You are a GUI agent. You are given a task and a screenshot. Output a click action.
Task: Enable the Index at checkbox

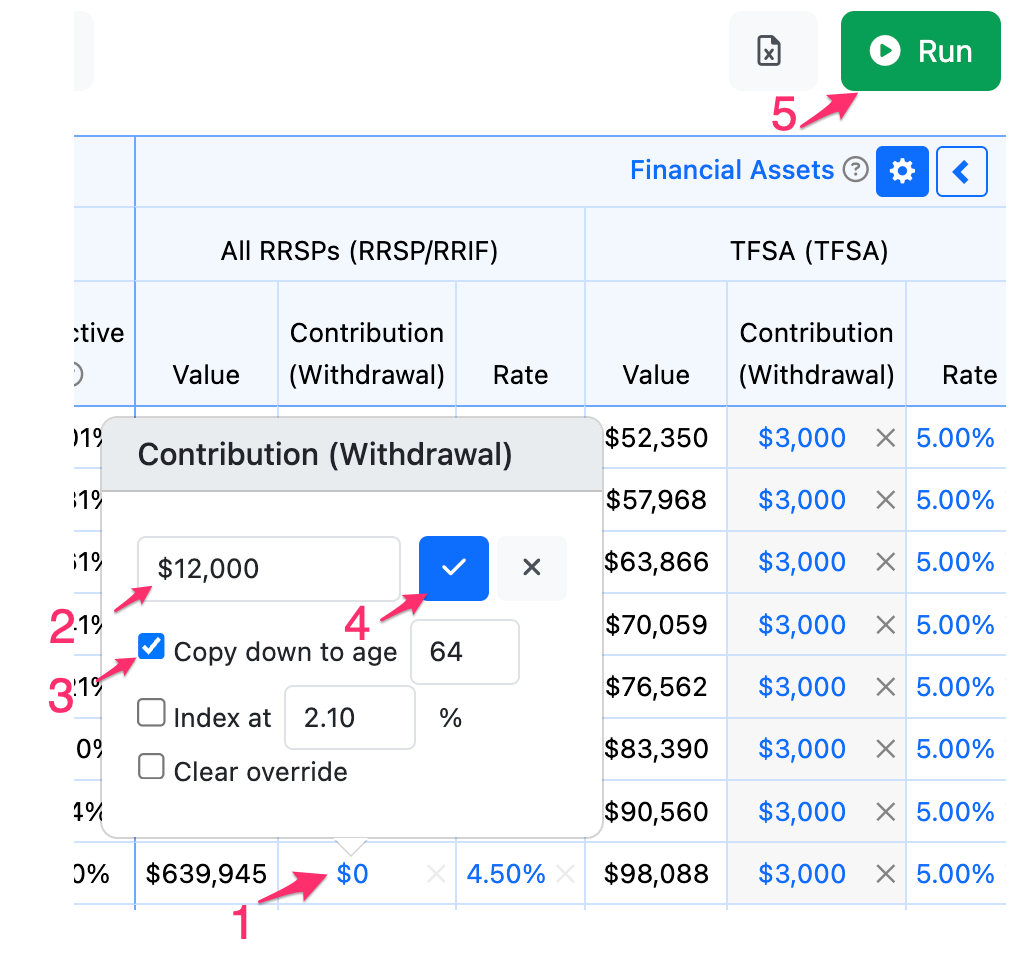[151, 712]
